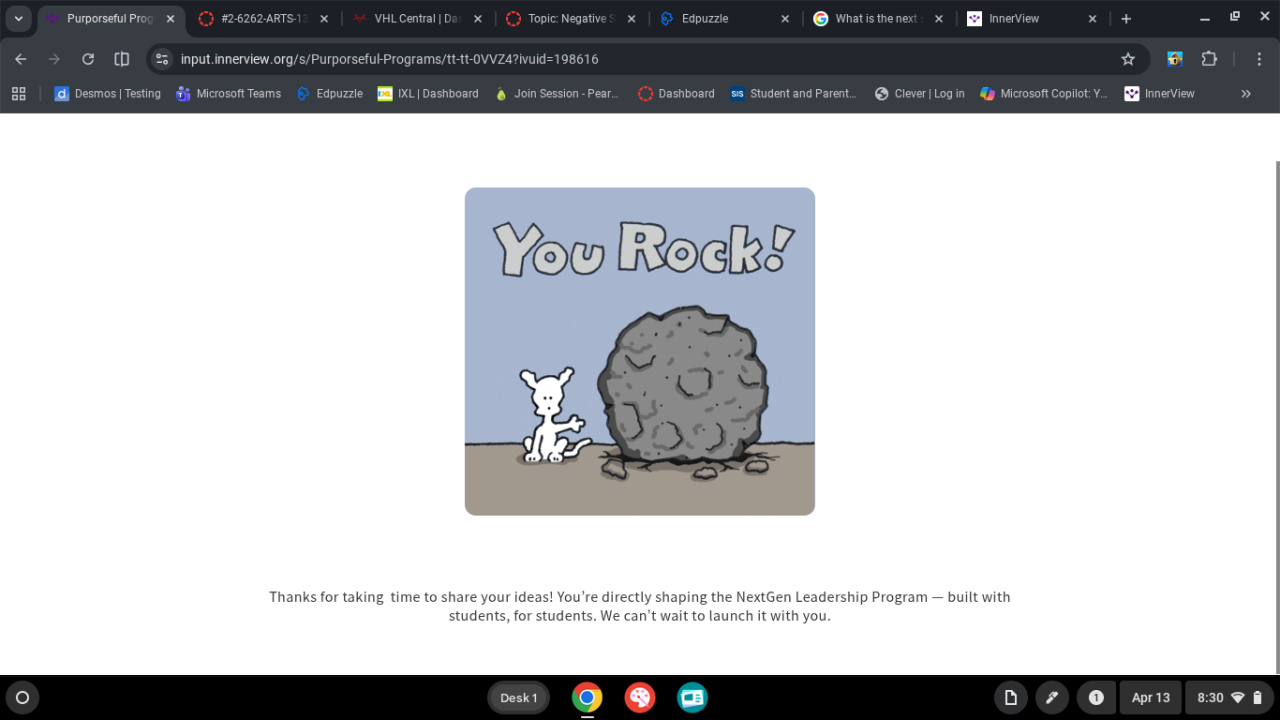Open the Chrome three-dot menu
The width and height of the screenshot is (1280, 720).
pyautogui.click(x=1259, y=59)
